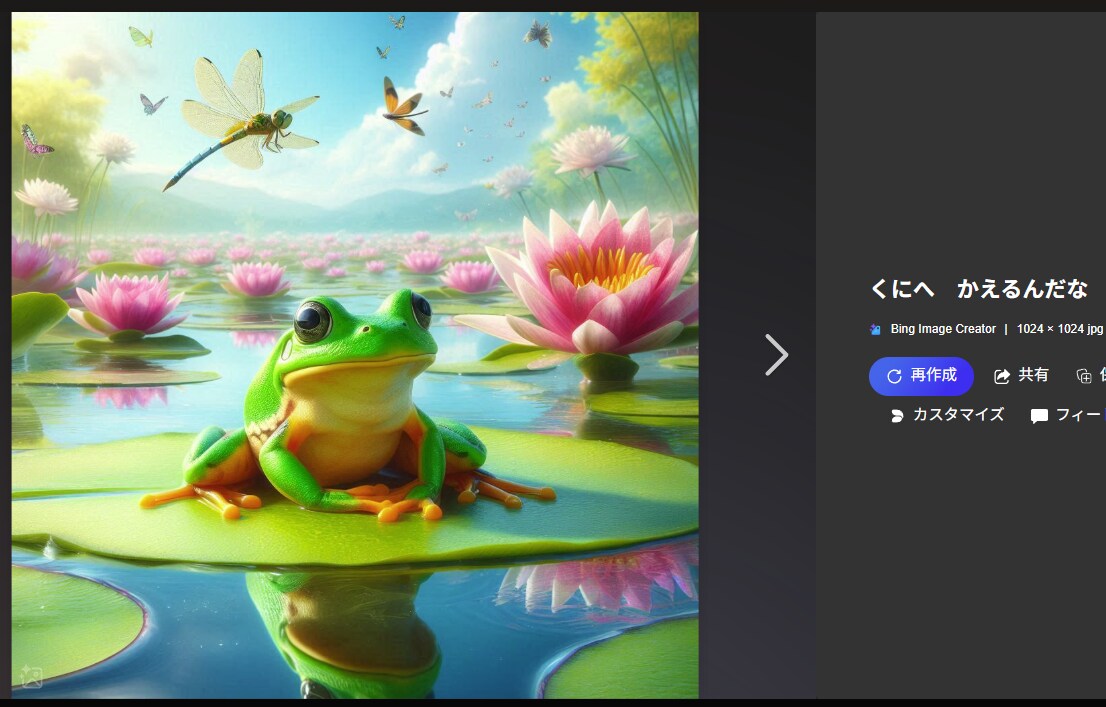1106x707 pixels.
Task: Open the Bing Image Creator link
Action: pos(943,329)
